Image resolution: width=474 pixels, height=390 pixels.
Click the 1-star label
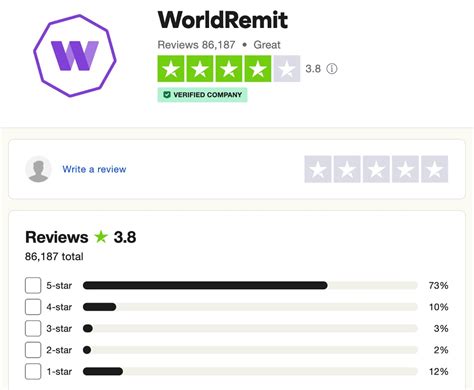tap(59, 372)
